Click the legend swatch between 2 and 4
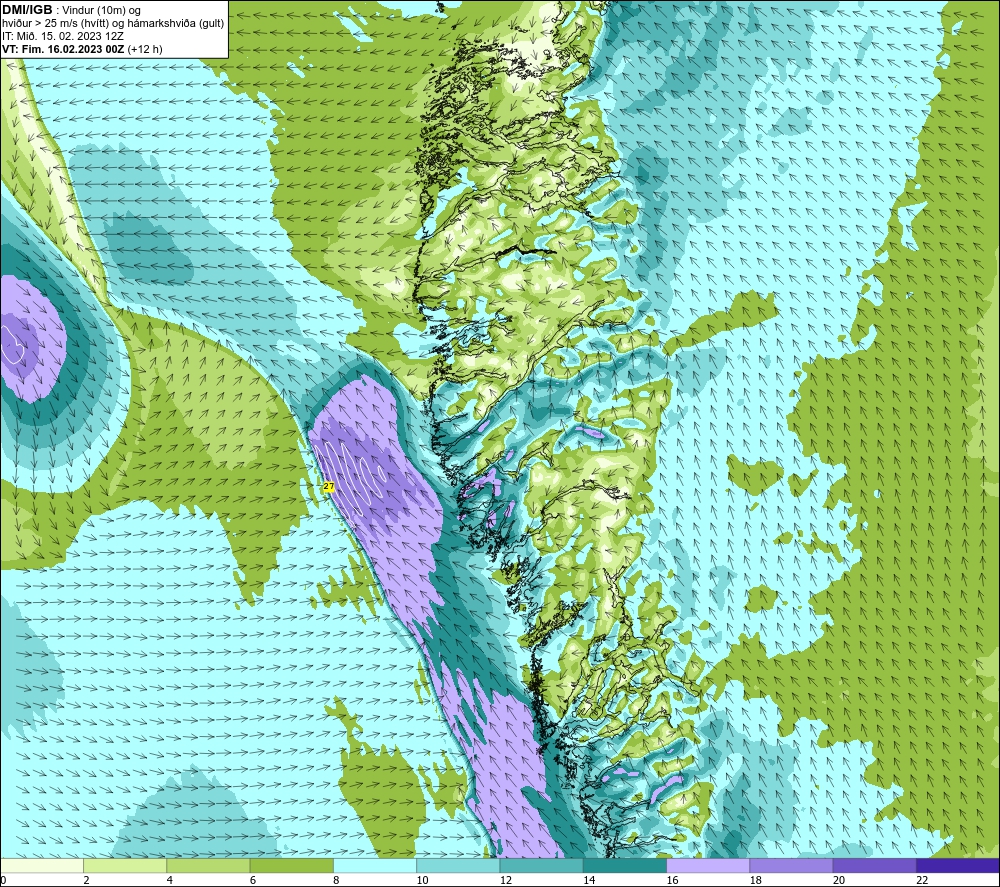1000x887 pixels. point(125,865)
